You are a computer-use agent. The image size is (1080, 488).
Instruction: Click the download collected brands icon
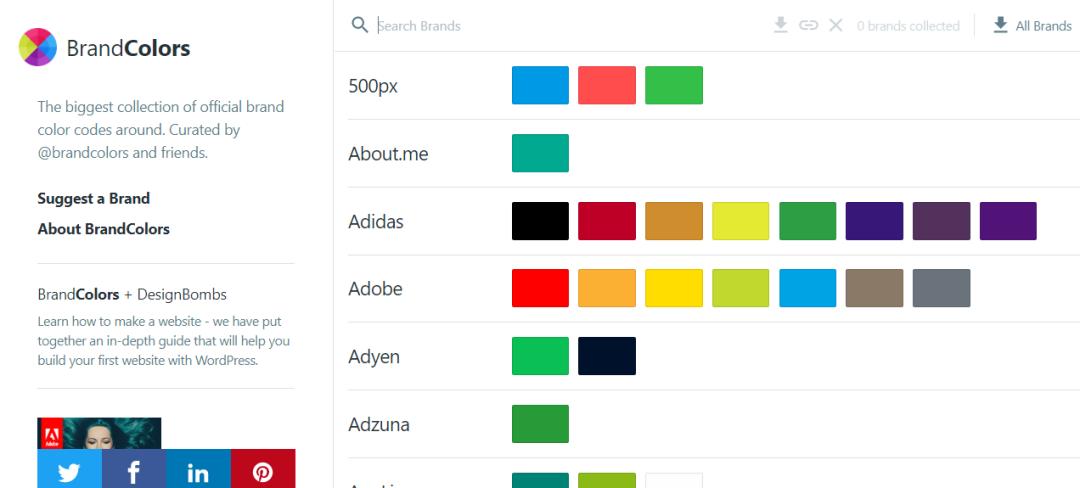[x=781, y=25]
